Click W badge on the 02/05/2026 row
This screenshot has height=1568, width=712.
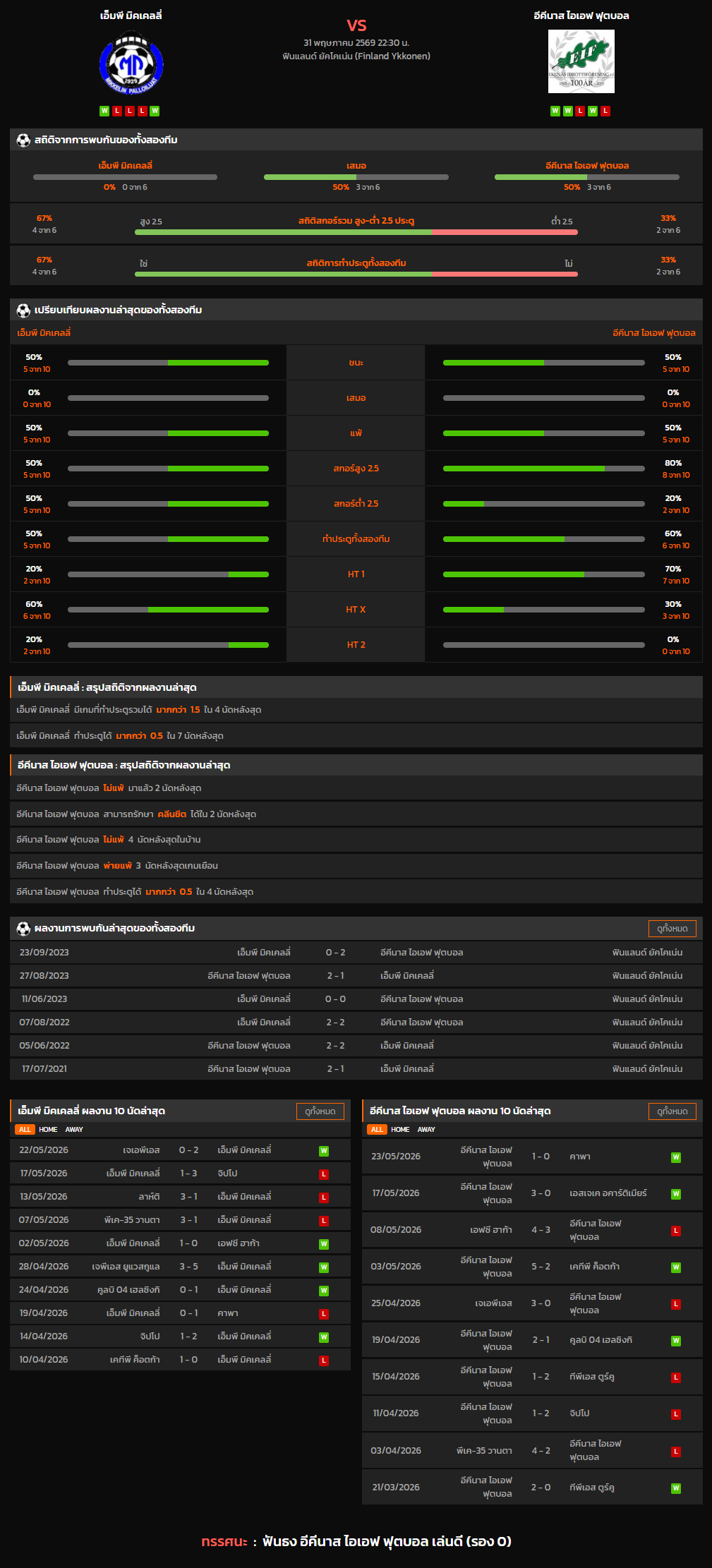[324, 1244]
